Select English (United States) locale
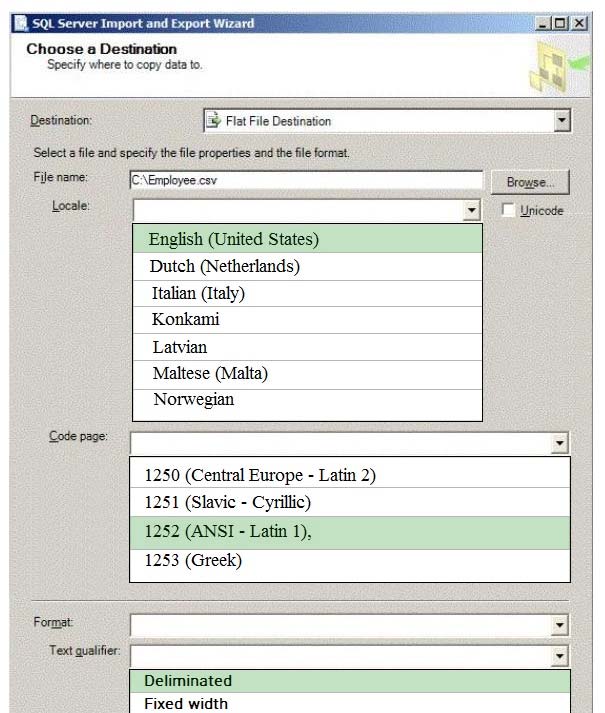Screen dimensions: 605x713 point(308,239)
